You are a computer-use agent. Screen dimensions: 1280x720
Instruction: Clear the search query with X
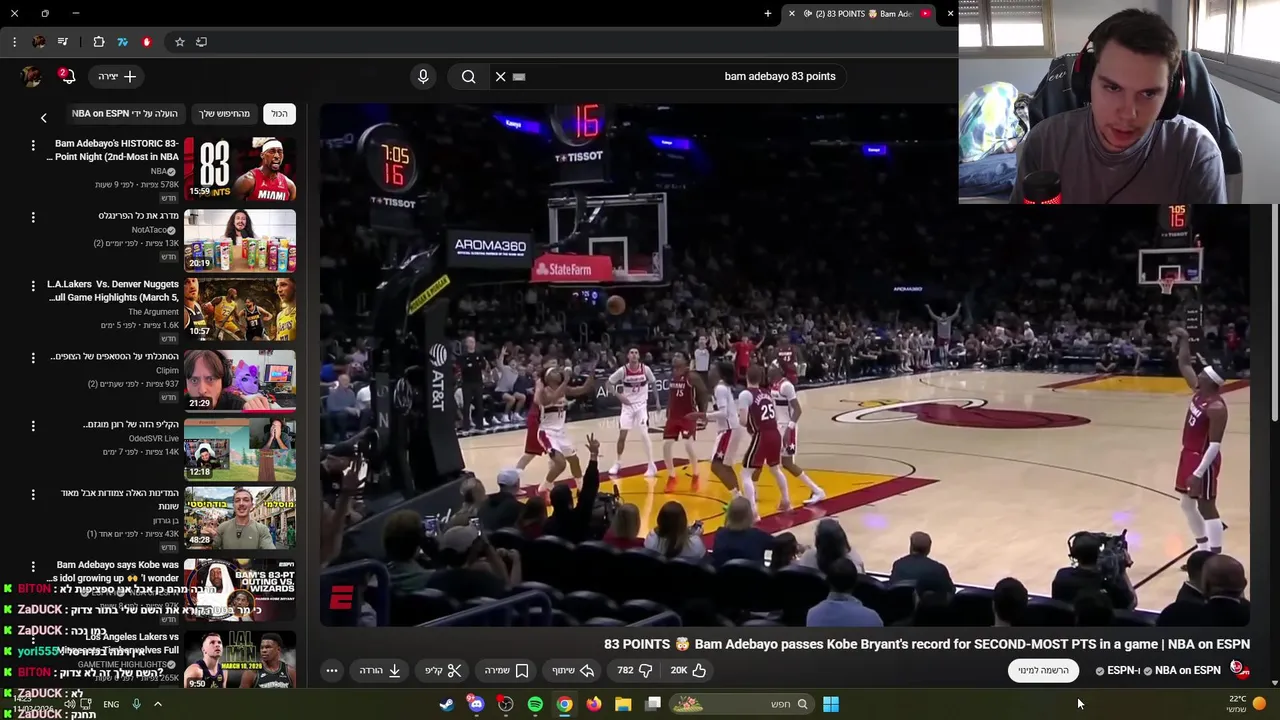click(x=501, y=76)
